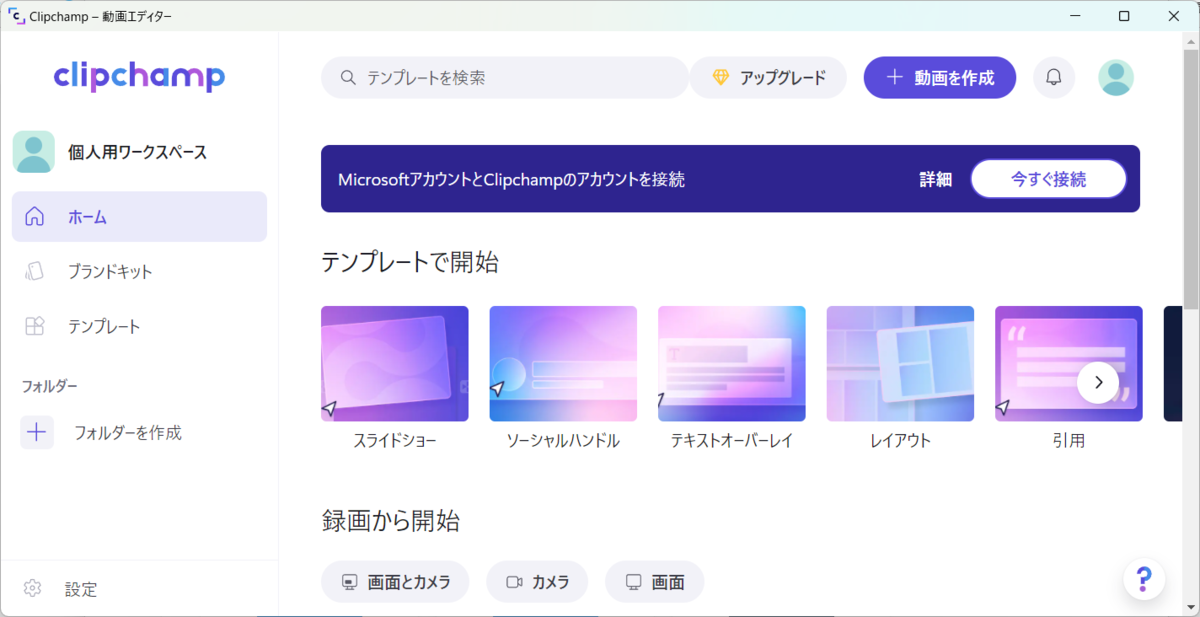Open the スライドショー template thumbnail
The height and width of the screenshot is (617, 1200).
(x=394, y=363)
